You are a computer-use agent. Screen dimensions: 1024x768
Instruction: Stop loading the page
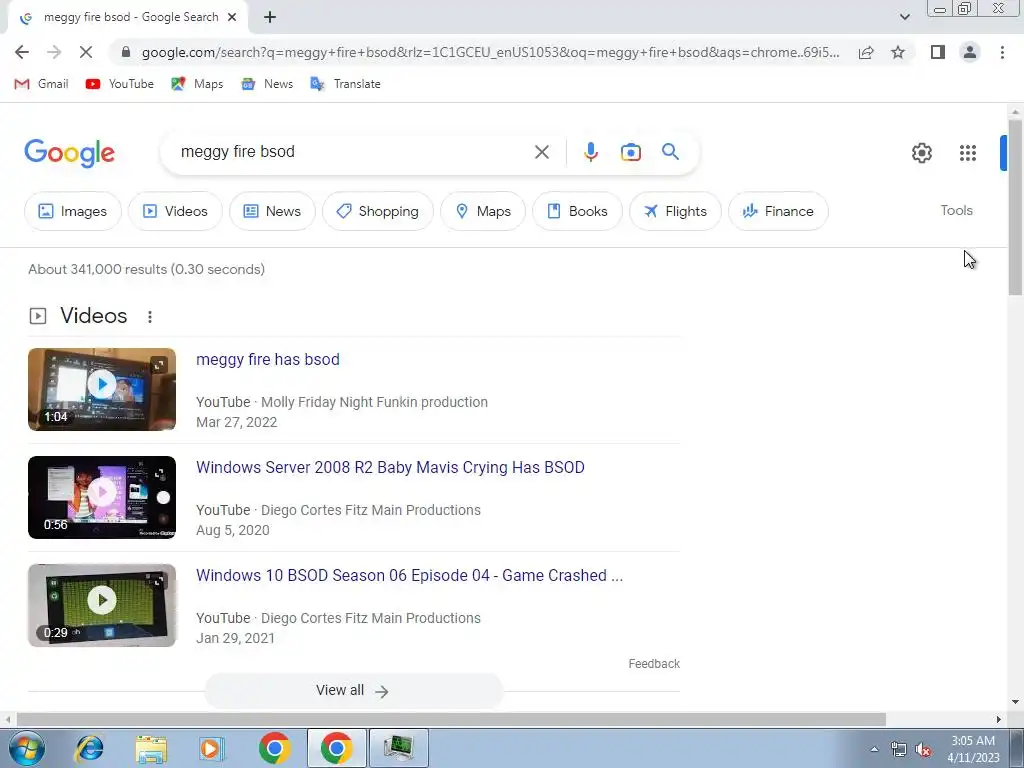86,52
